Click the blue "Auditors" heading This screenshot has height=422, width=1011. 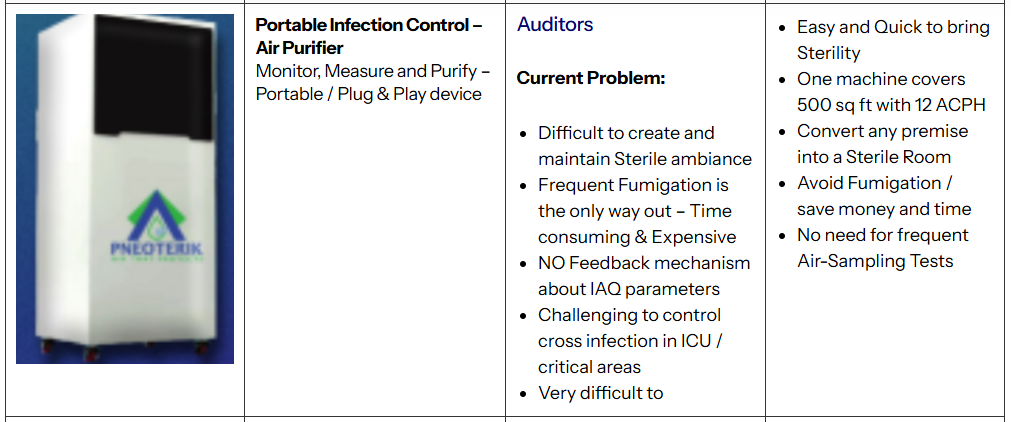555,24
